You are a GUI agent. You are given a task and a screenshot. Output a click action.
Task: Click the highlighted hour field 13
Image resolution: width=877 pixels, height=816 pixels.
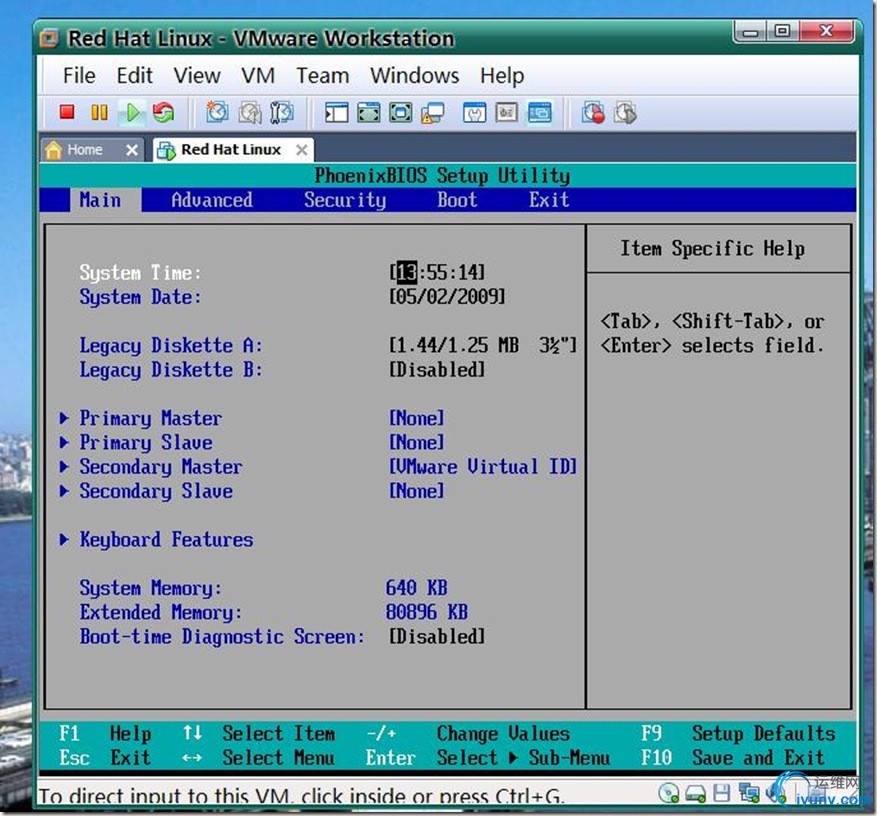coord(407,272)
